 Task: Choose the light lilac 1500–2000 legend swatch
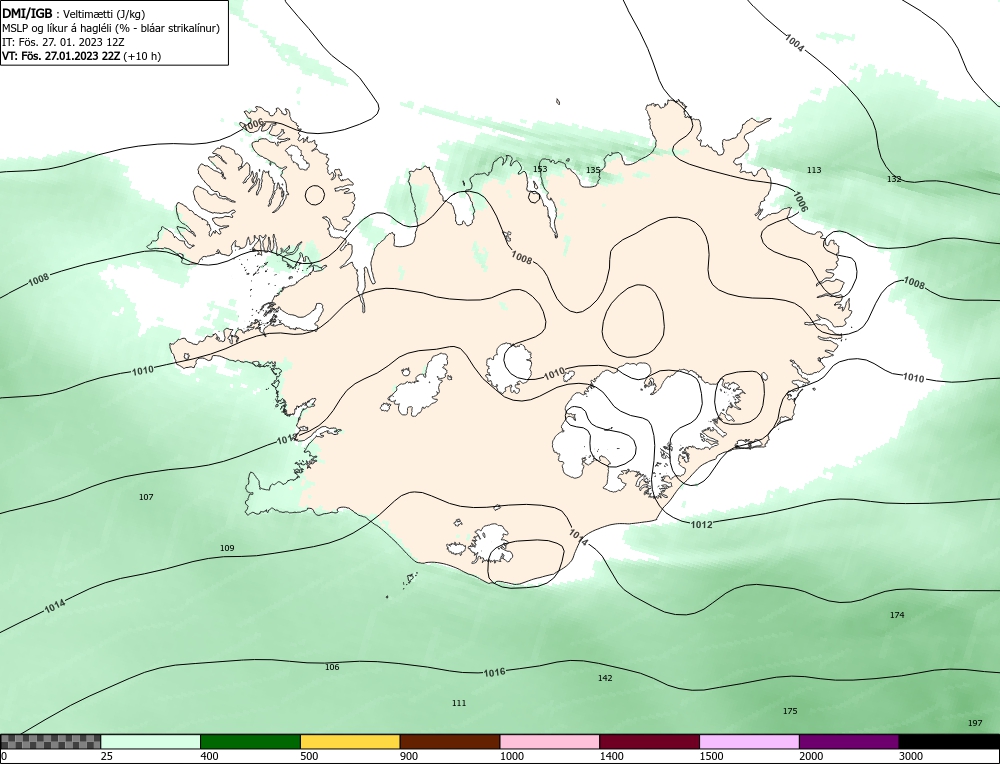(x=749, y=741)
